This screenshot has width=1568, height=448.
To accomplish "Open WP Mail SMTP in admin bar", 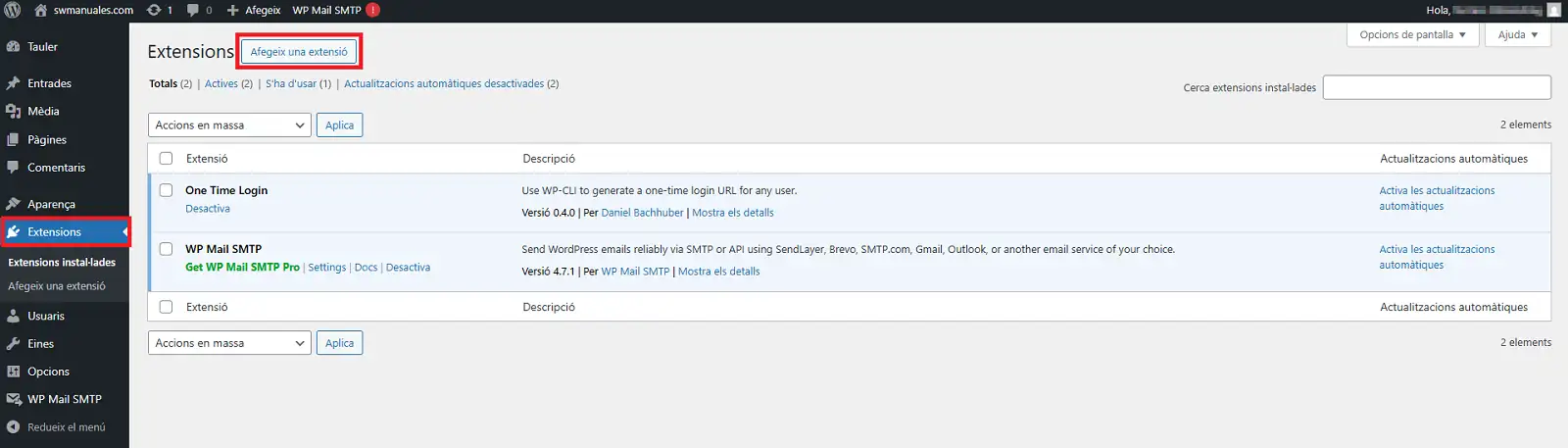I will point(326,10).
